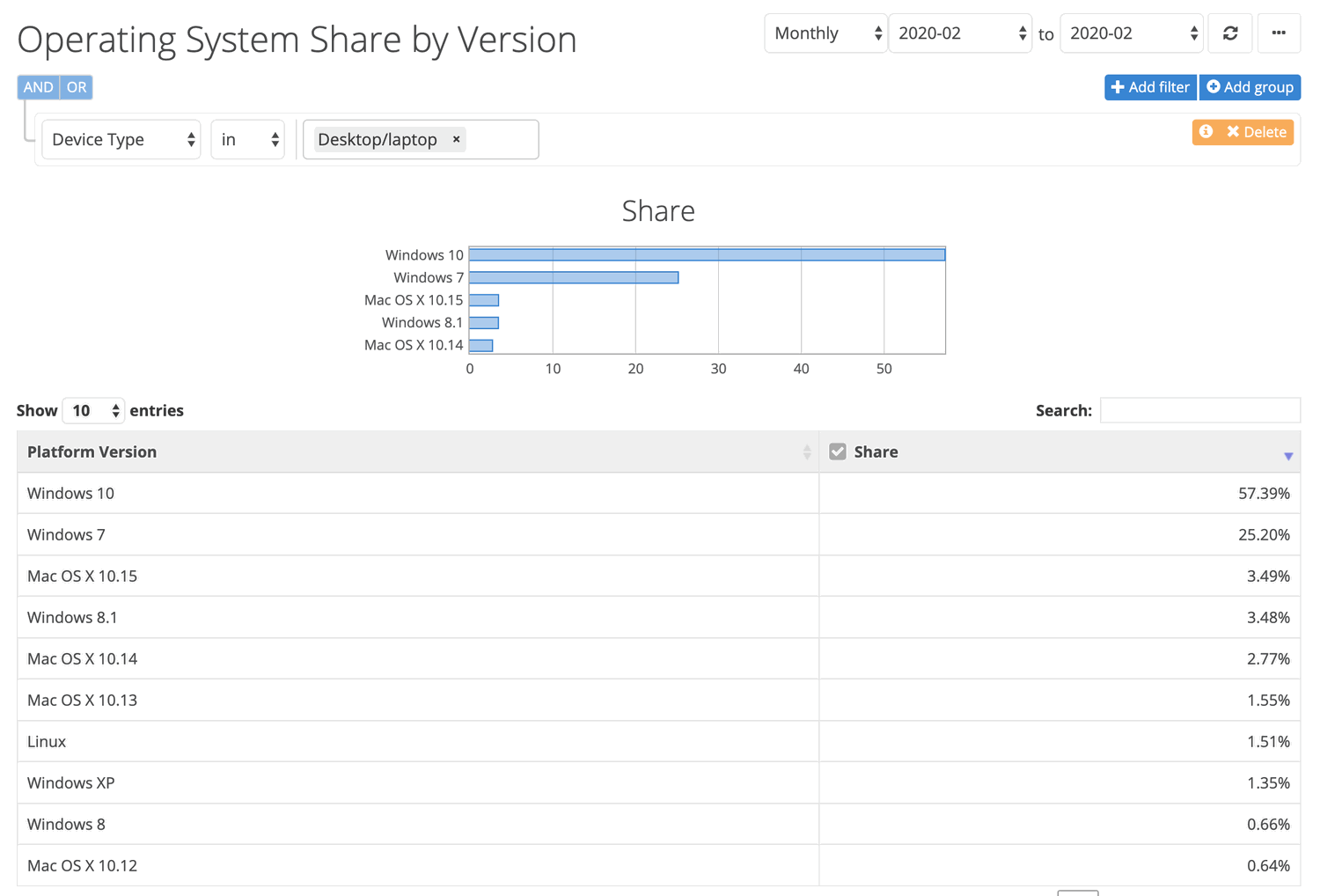Screen dimensions: 1320x896
Task: Open the end date 2020-02 dropdown
Action: [1132, 33]
